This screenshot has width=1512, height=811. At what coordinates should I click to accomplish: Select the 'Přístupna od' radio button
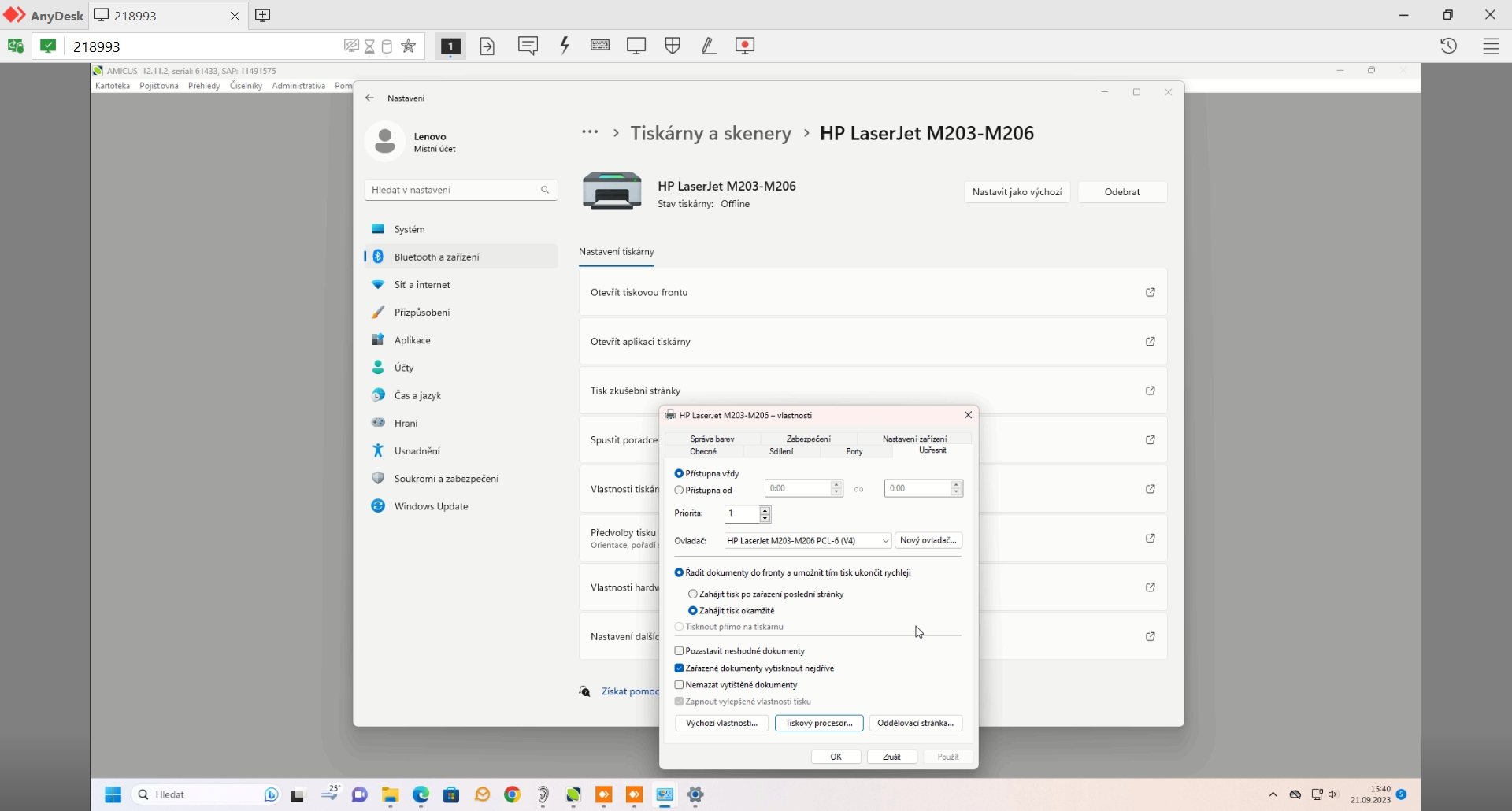(x=679, y=491)
